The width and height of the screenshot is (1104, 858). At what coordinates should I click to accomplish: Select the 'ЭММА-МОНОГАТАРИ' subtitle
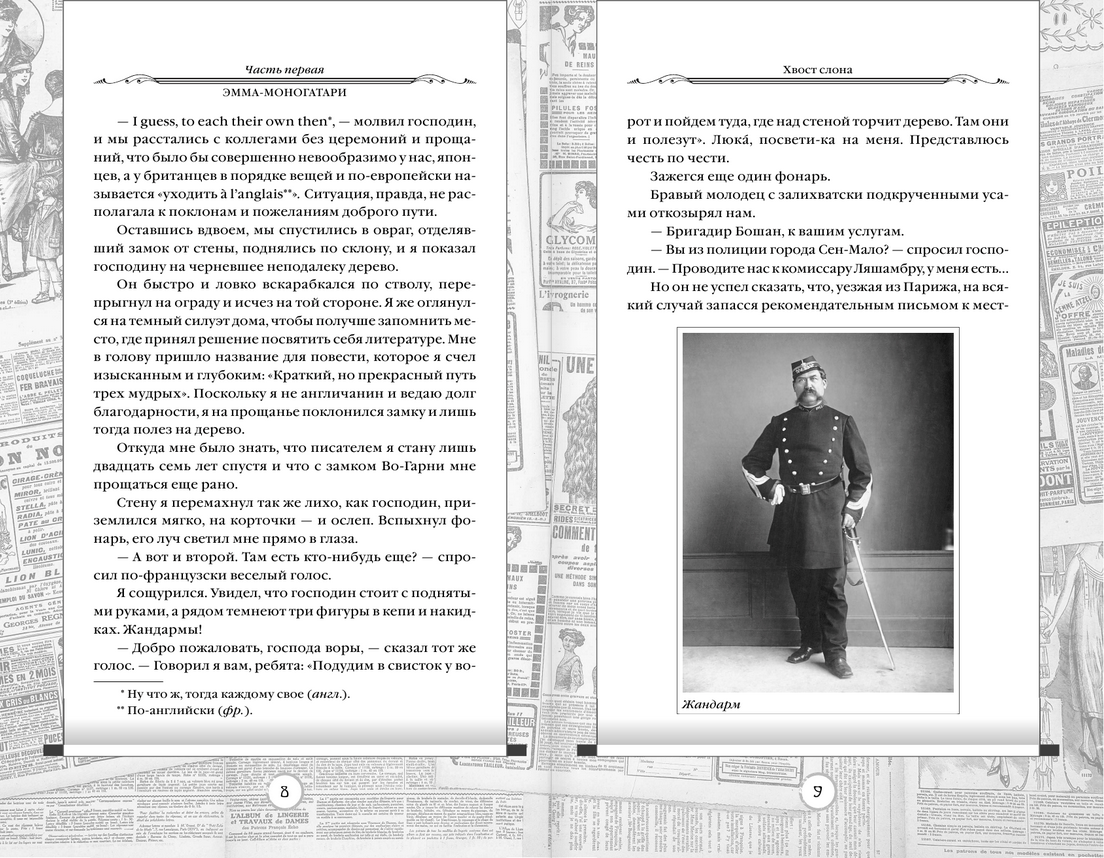pyautogui.click(x=285, y=92)
